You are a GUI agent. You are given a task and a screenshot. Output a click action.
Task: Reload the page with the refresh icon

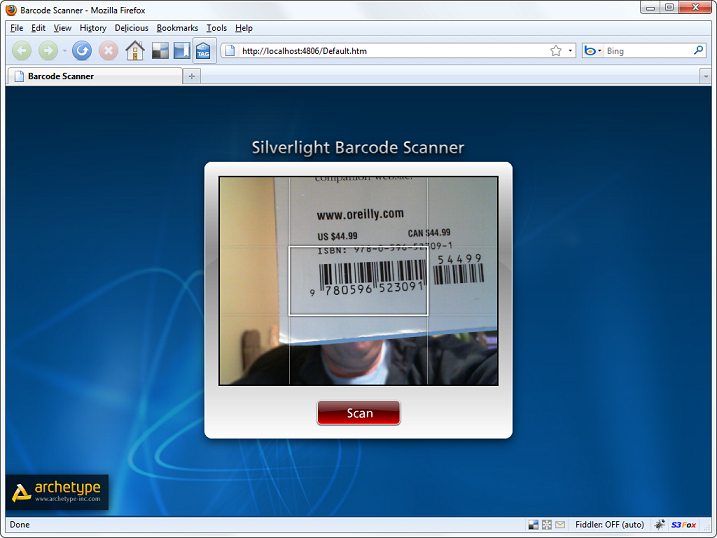click(82, 51)
